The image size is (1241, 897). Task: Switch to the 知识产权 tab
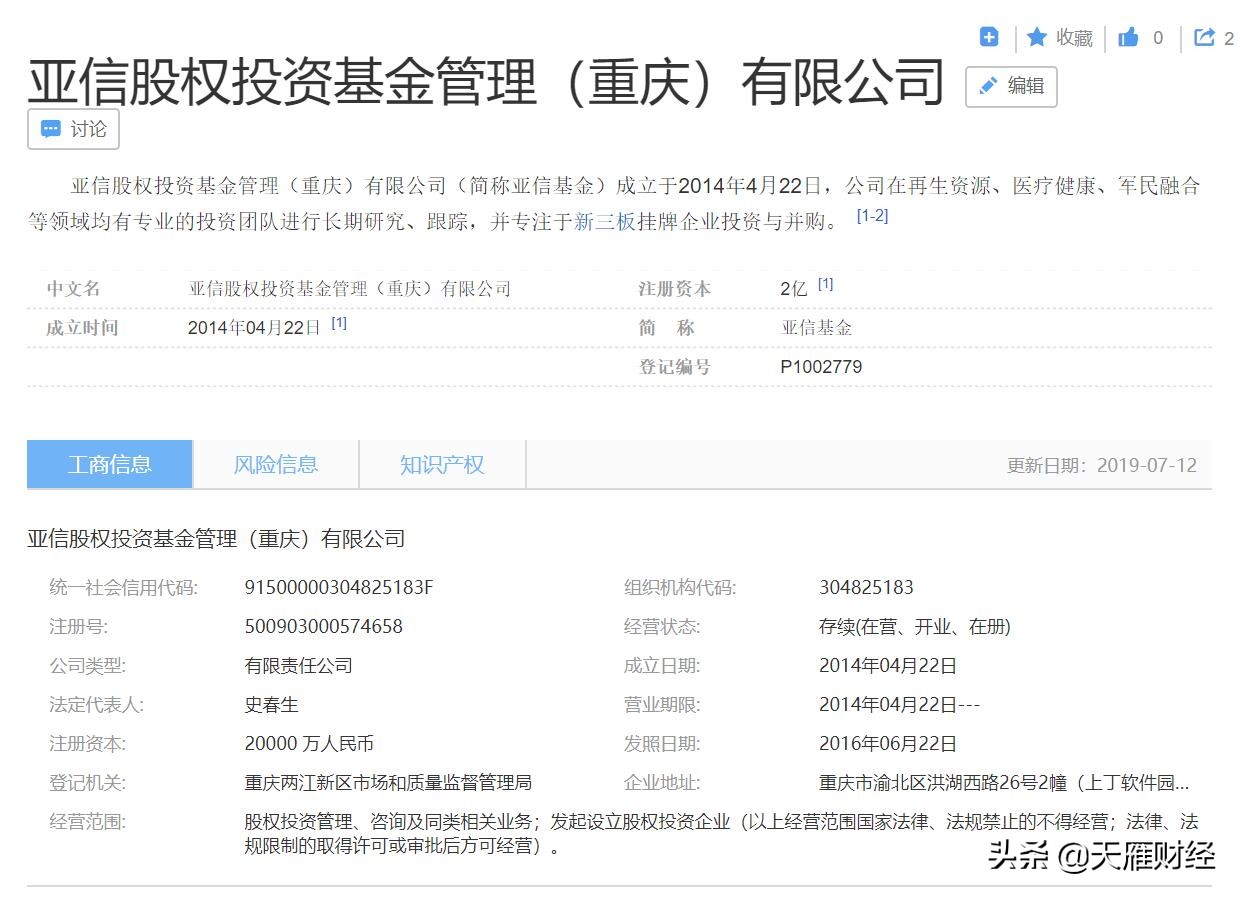(442, 463)
